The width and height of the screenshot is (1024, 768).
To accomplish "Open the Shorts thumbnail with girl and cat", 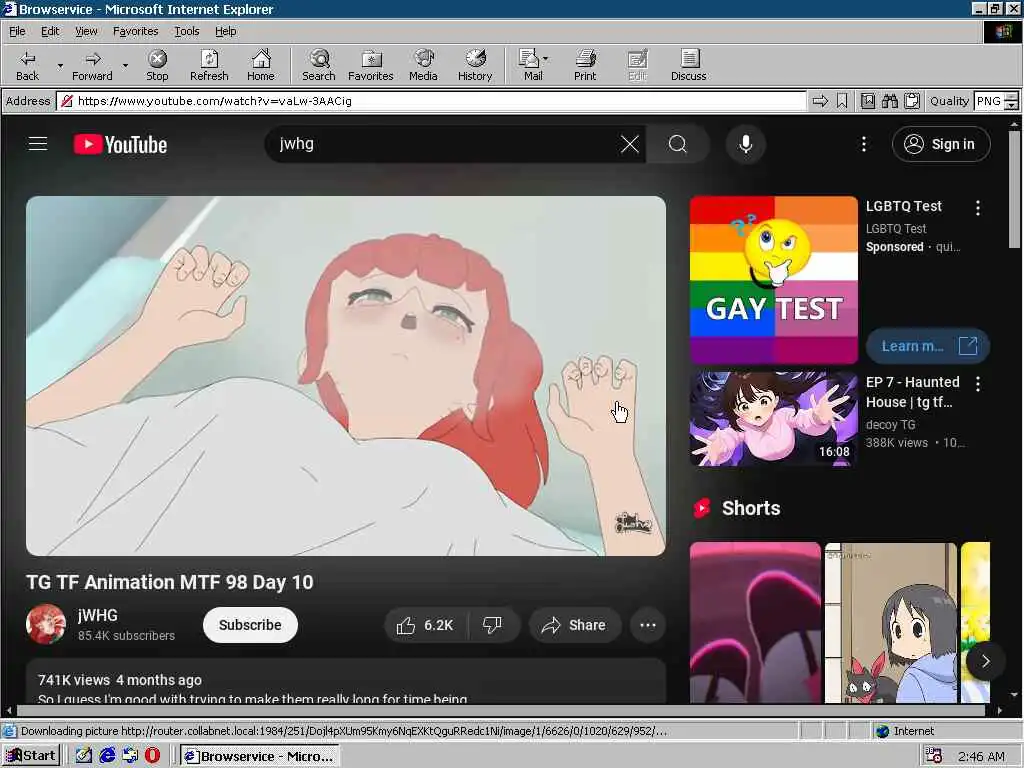I will tap(891, 622).
